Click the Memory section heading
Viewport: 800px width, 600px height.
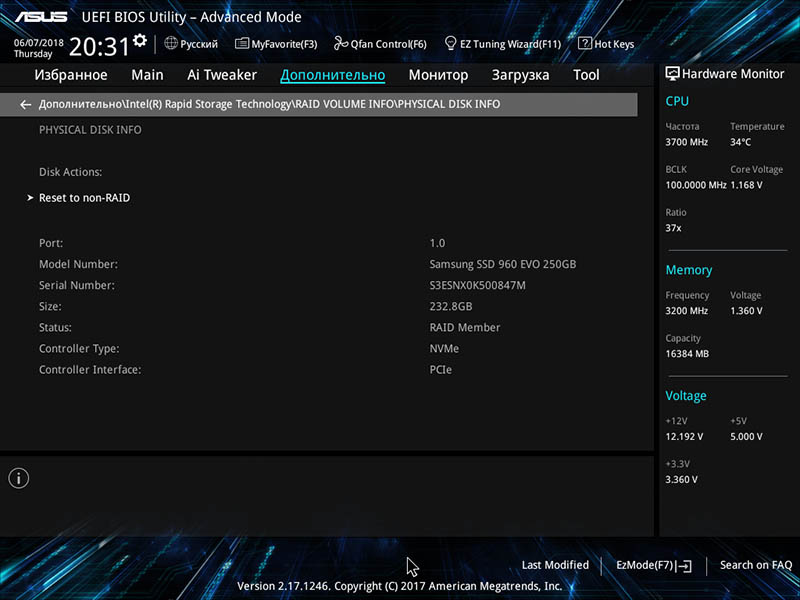point(689,270)
